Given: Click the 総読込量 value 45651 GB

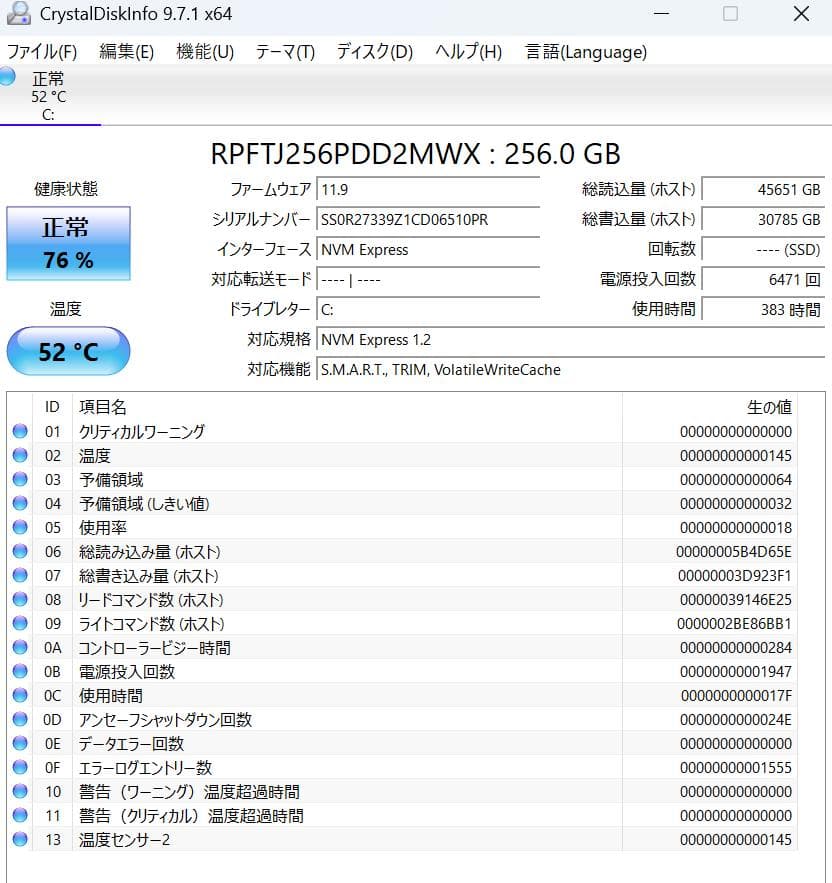Looking at the screenshot, I should [763, 189].
